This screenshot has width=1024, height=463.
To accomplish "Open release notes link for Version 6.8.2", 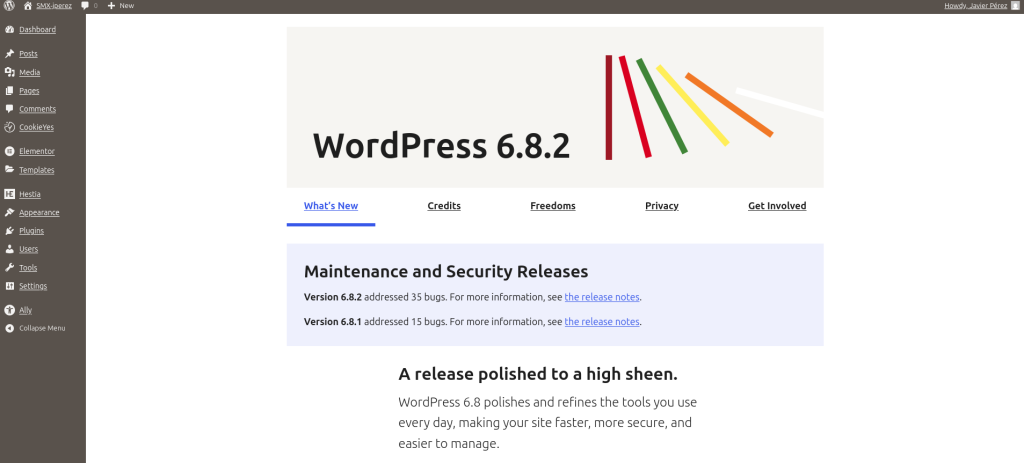I will pos(602,297).
